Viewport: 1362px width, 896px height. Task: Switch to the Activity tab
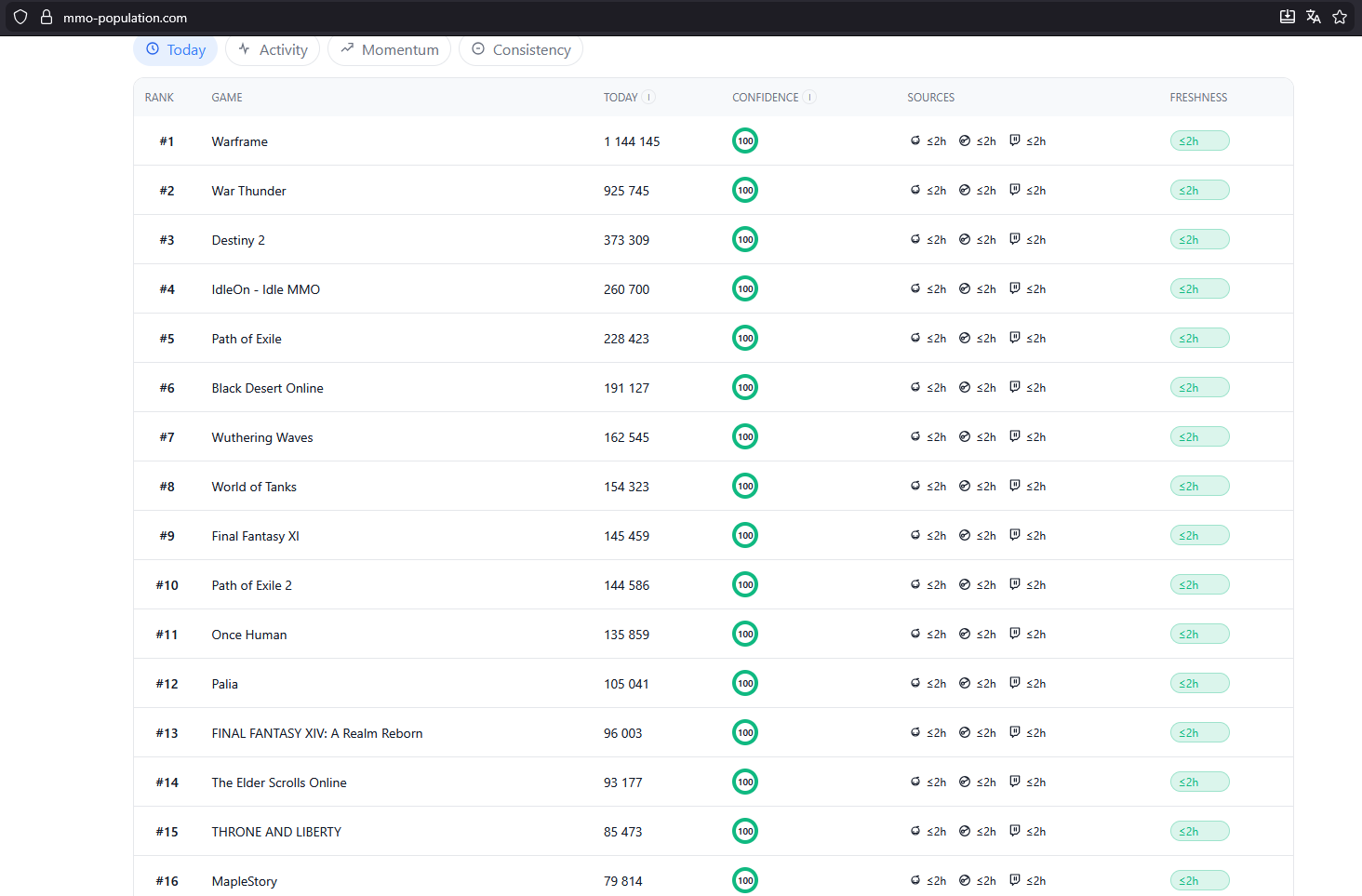coord(273,49)
